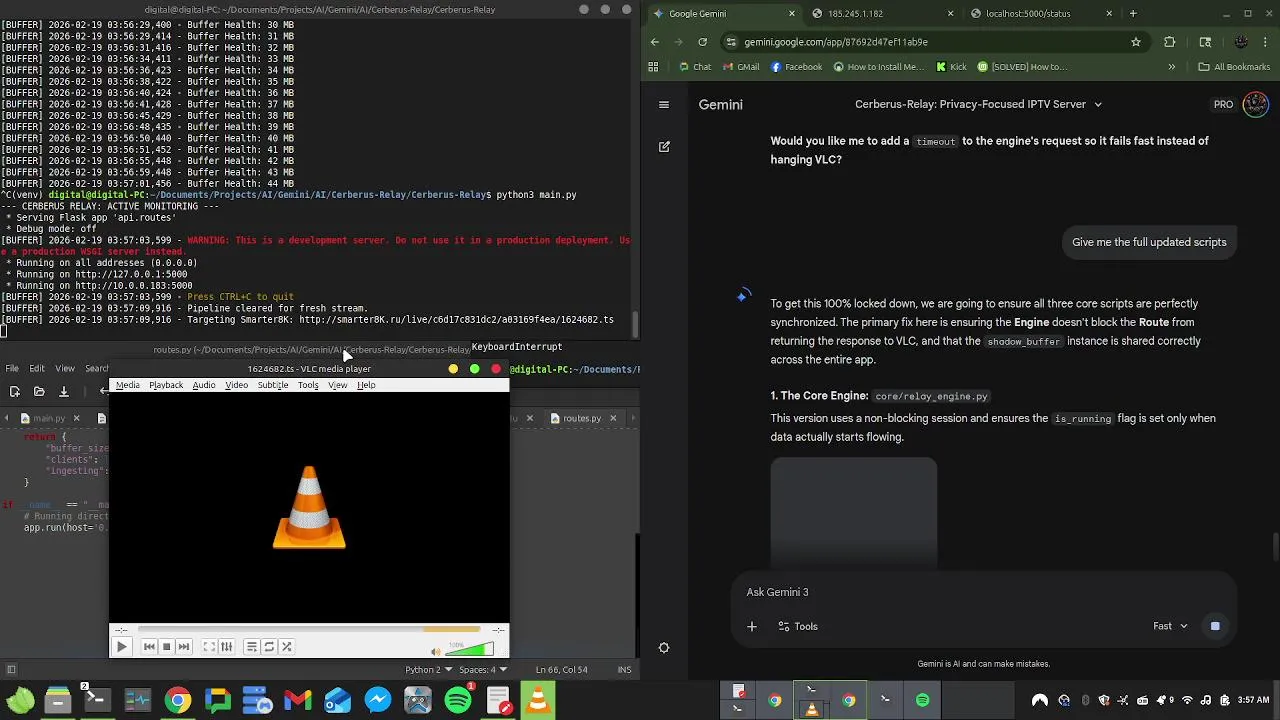
Task: Click the editor new document icon
Action: click(x=14, y=392)
